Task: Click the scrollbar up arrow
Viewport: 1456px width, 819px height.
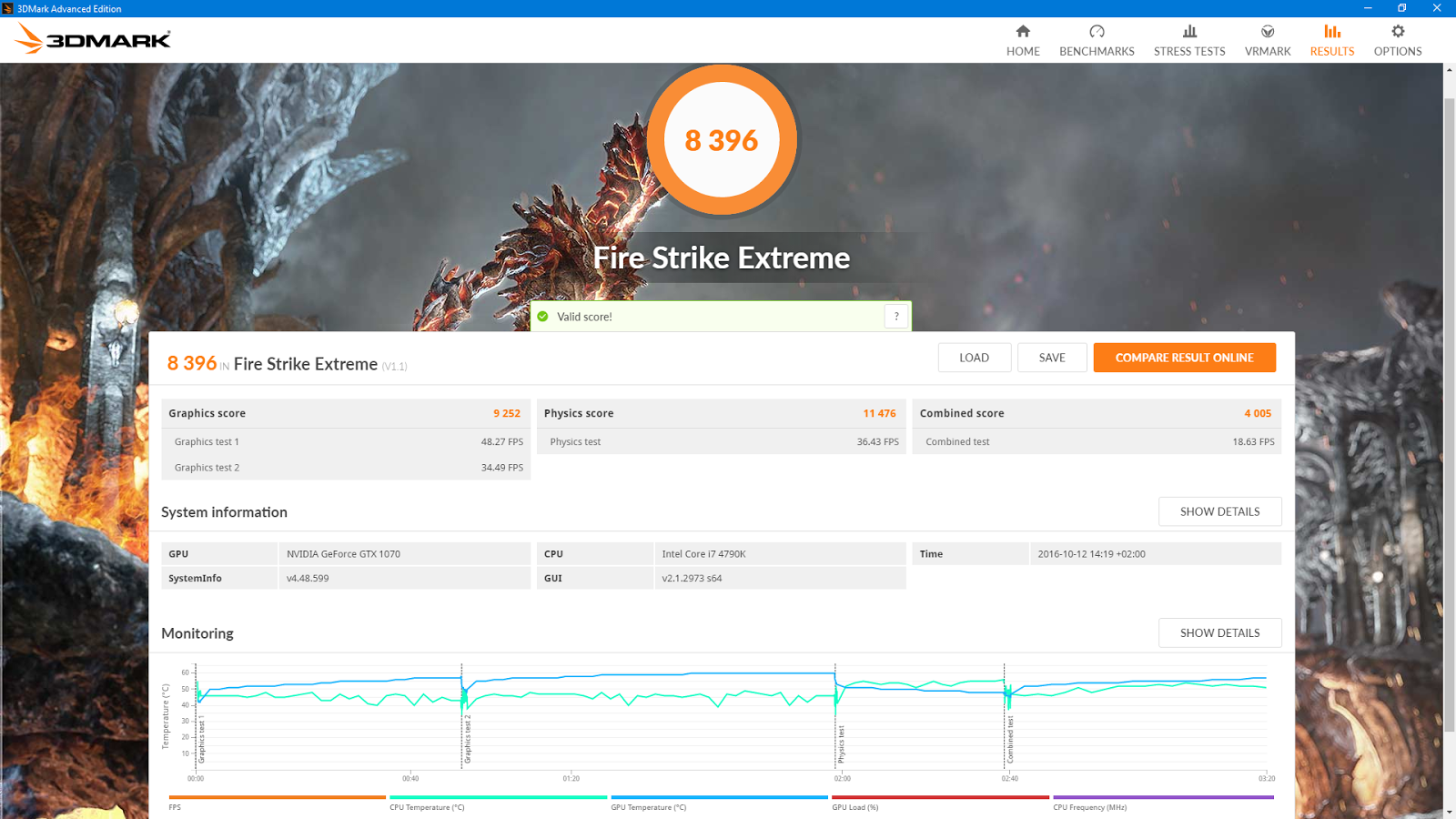Action: pos(1450,69)
